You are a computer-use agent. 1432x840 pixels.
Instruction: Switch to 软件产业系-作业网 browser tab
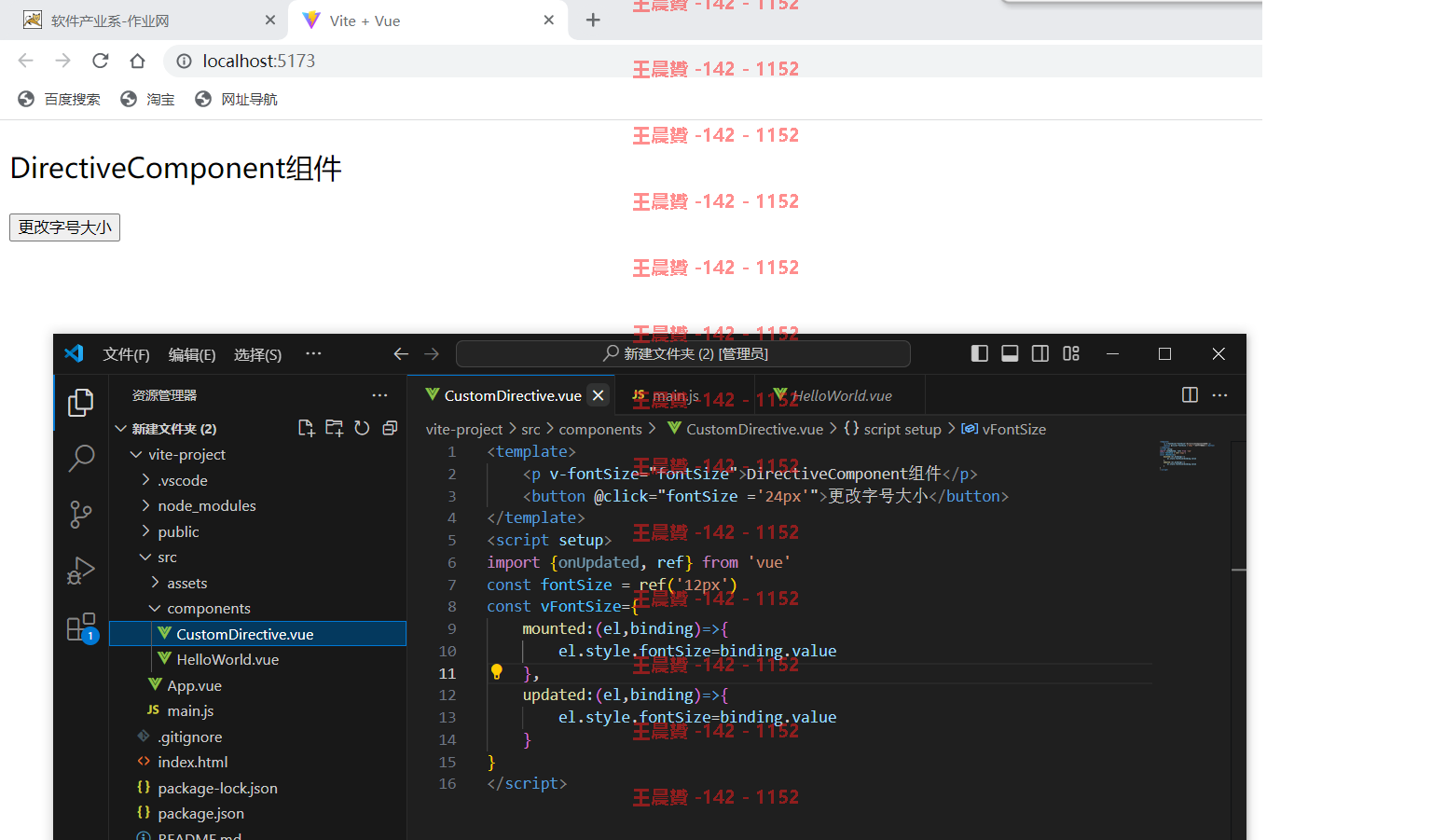coord(144,21)
